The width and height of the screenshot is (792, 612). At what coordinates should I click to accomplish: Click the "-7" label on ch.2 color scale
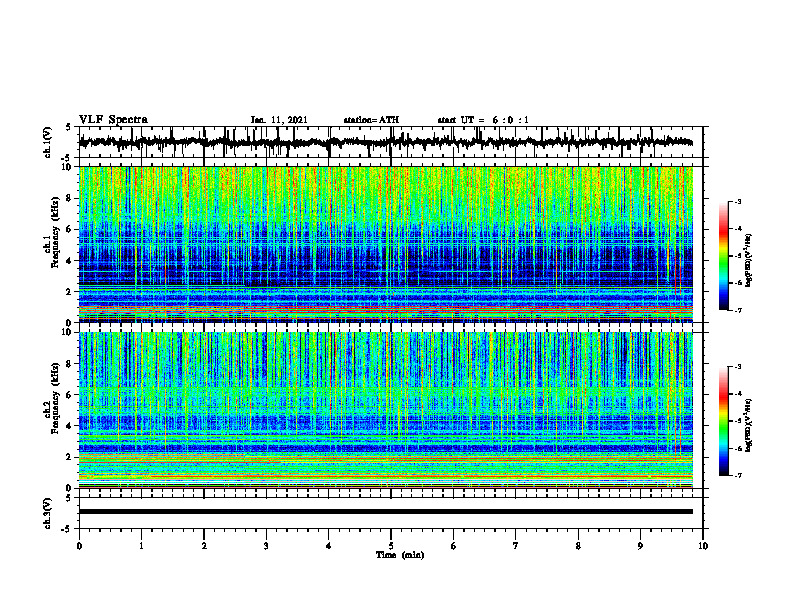[x=737, y=475]
